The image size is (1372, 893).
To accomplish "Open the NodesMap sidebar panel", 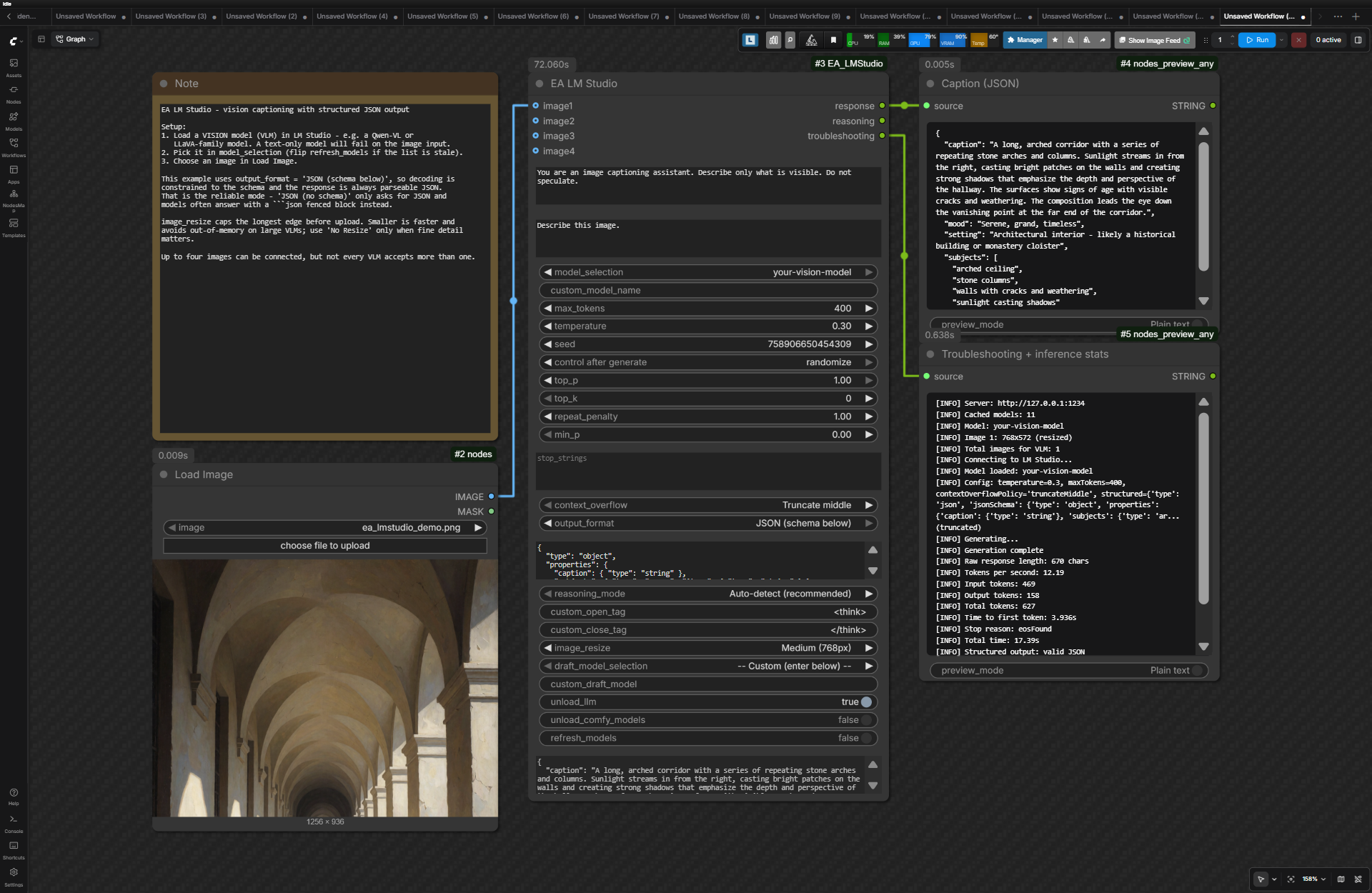I will (x=14, y=201).
